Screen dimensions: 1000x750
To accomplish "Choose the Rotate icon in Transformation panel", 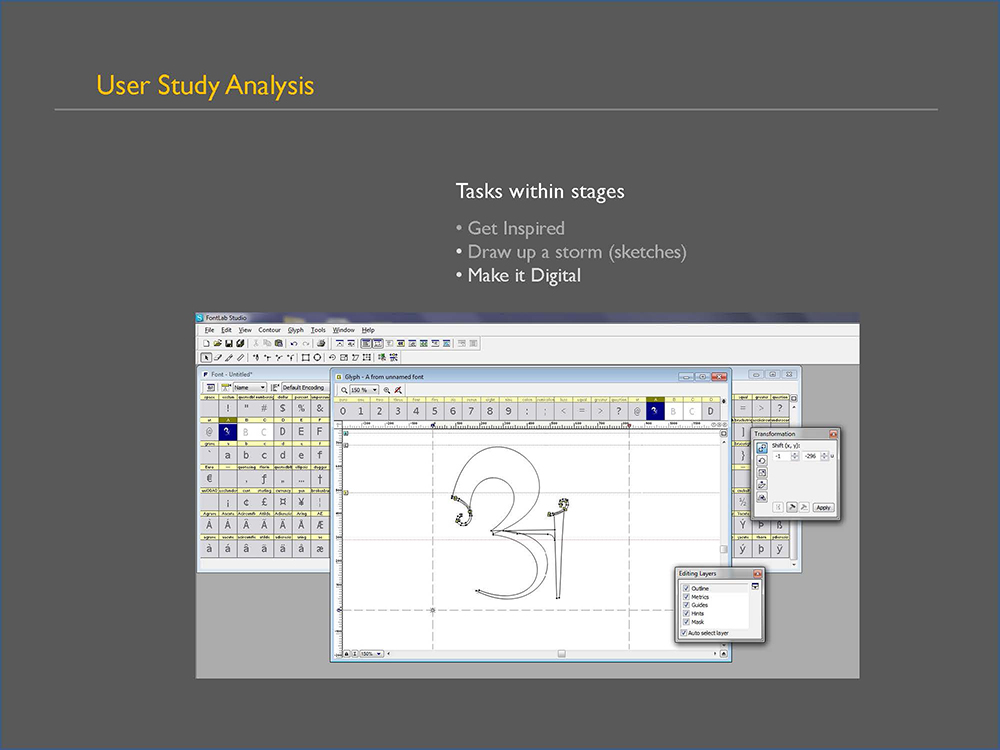I will (x=762, y=460).
